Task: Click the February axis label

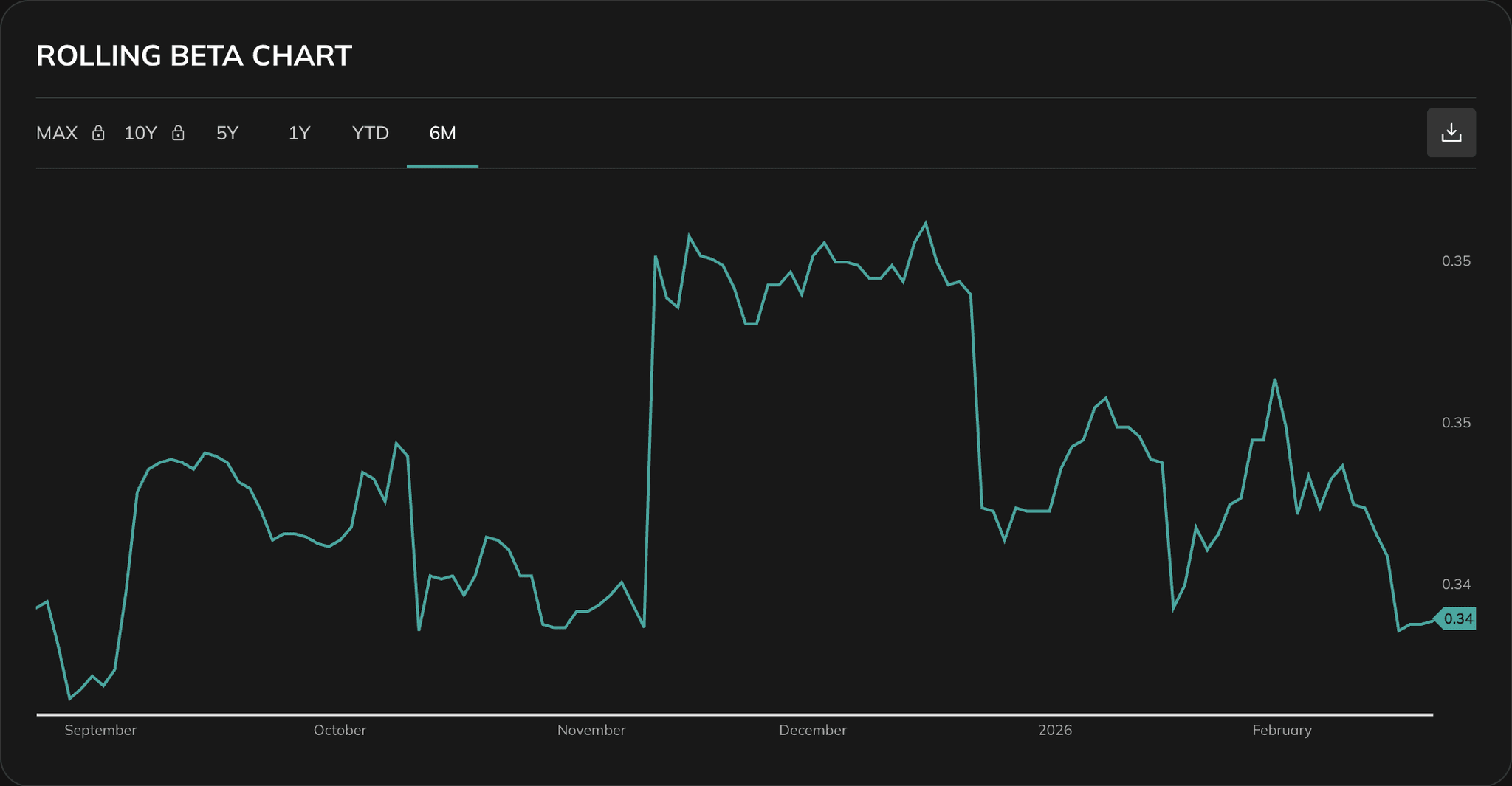Action: [x=1282, y=730]
